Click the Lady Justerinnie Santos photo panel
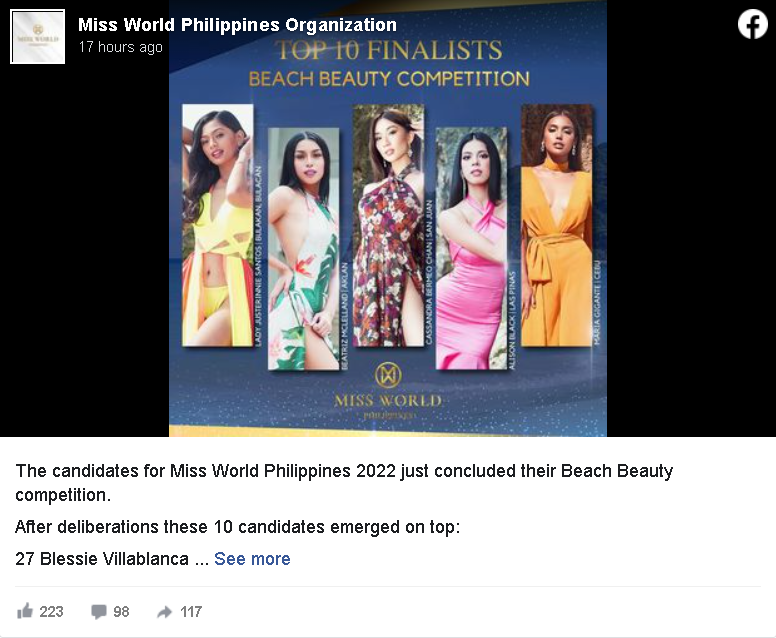 point(218,225)
